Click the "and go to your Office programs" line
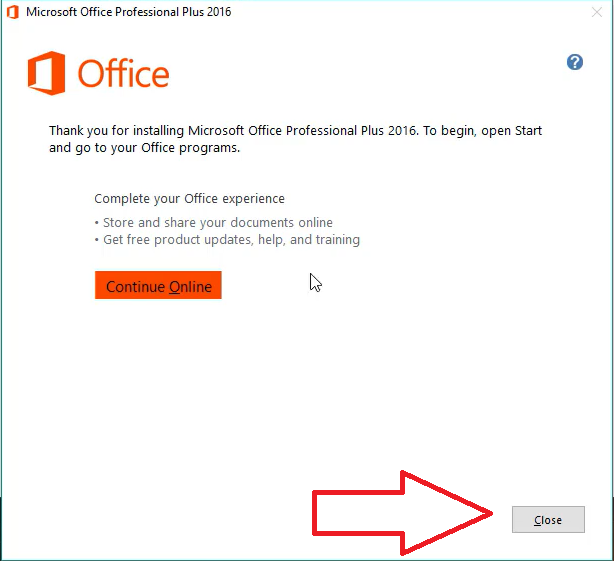Viewport: 614px width, 561px height. [x=145, y=148]
